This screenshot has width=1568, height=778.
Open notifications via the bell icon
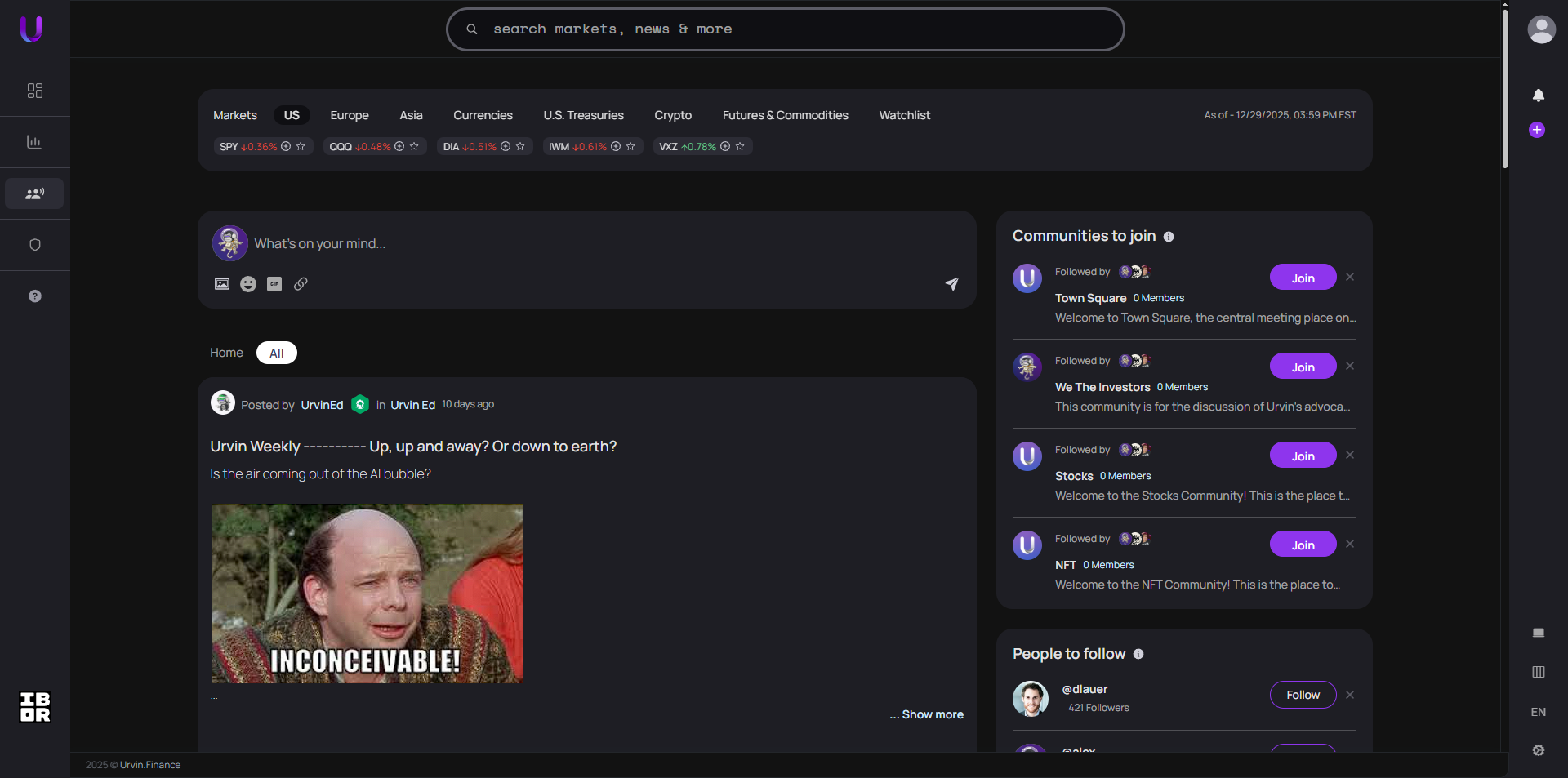click(x=1539, y=96)
